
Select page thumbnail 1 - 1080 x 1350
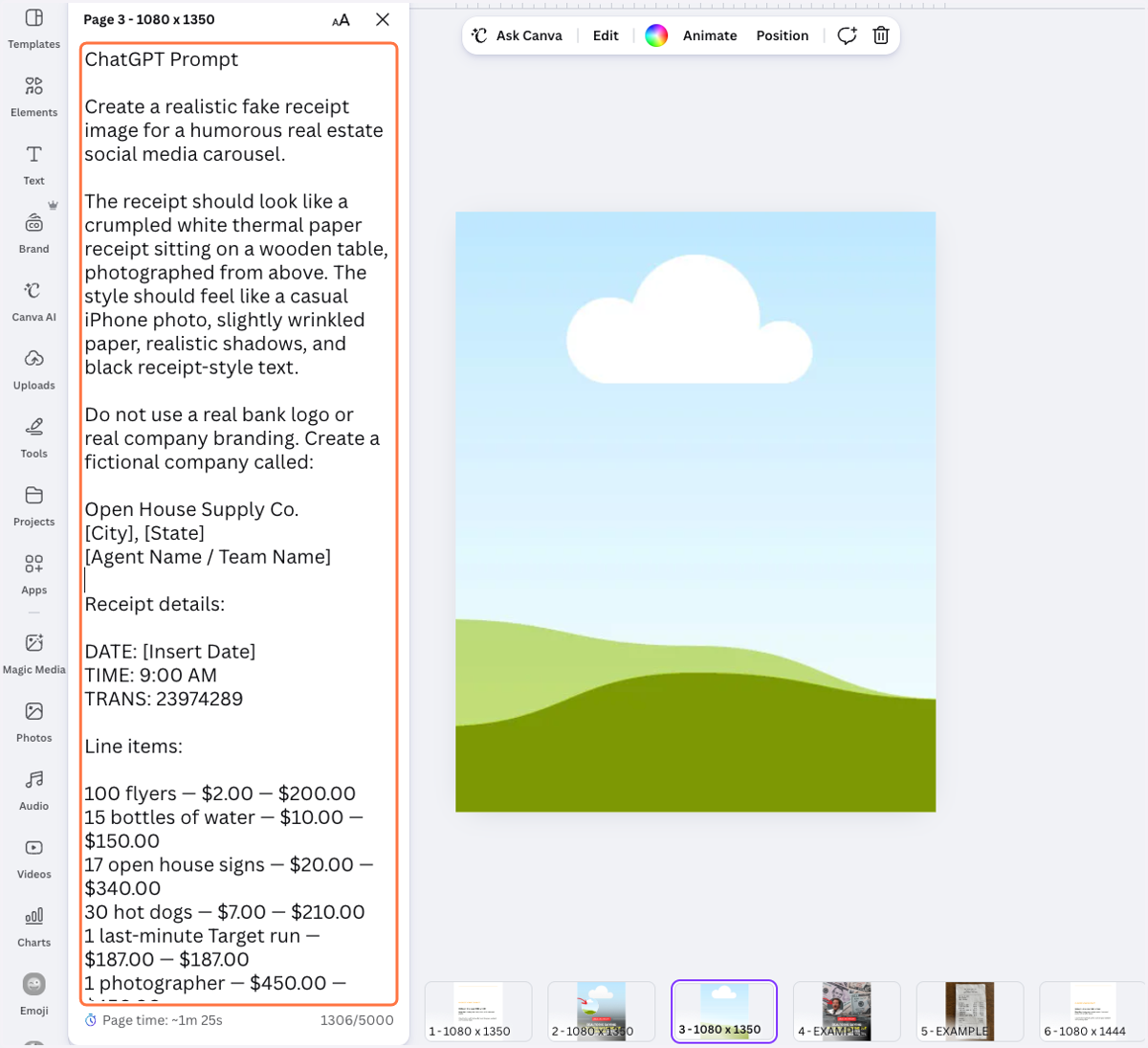(478, 1011)
